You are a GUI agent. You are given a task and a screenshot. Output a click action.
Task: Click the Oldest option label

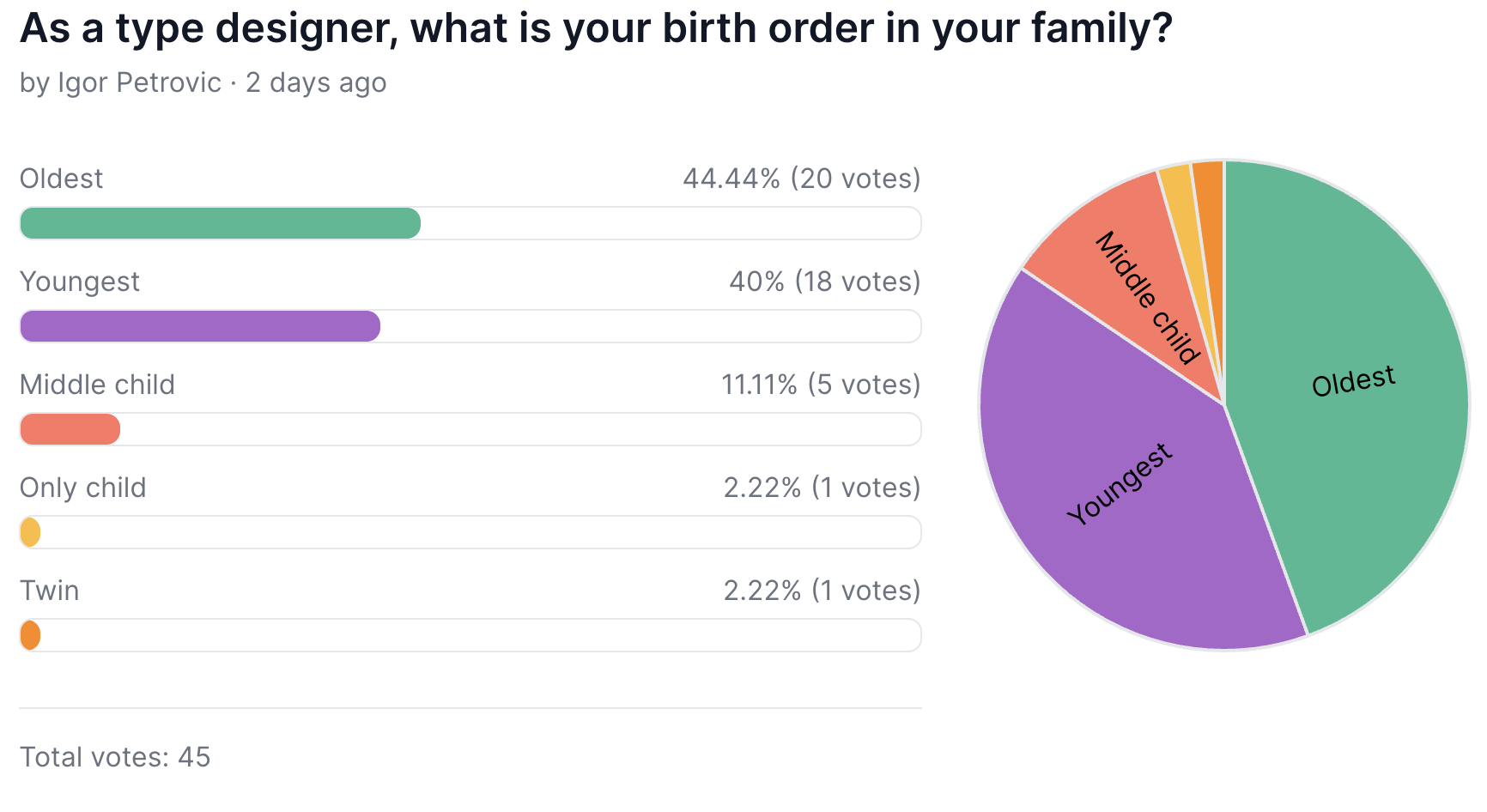pyautogui.click(x=61, y=179)
